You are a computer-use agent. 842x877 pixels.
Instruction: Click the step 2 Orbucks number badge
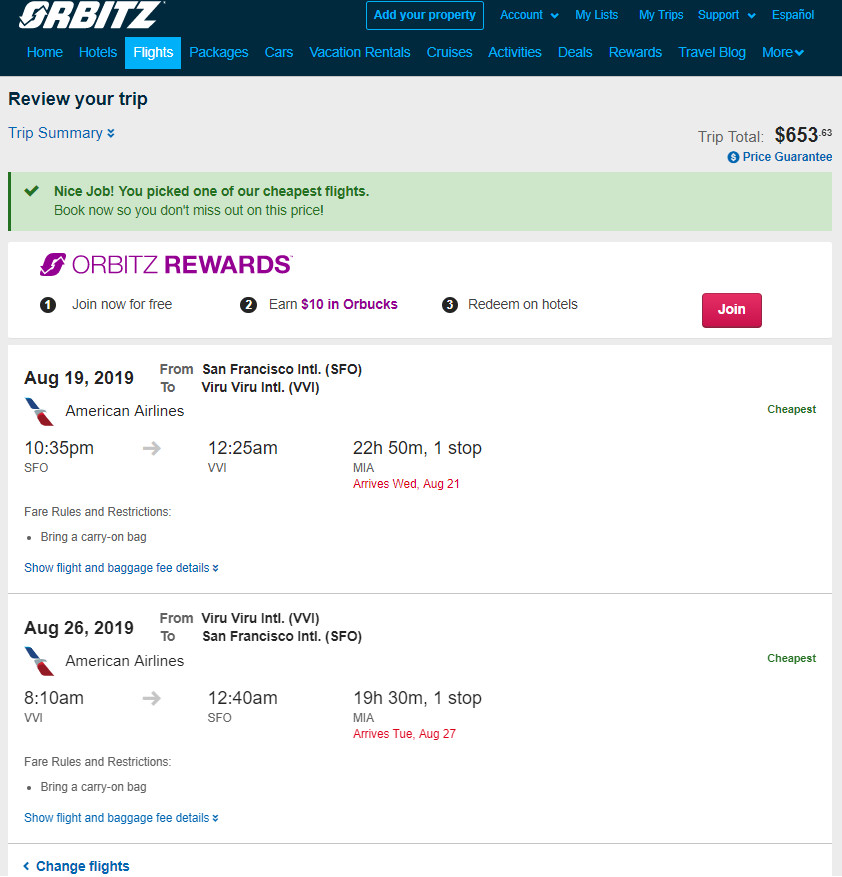[248, 305]
